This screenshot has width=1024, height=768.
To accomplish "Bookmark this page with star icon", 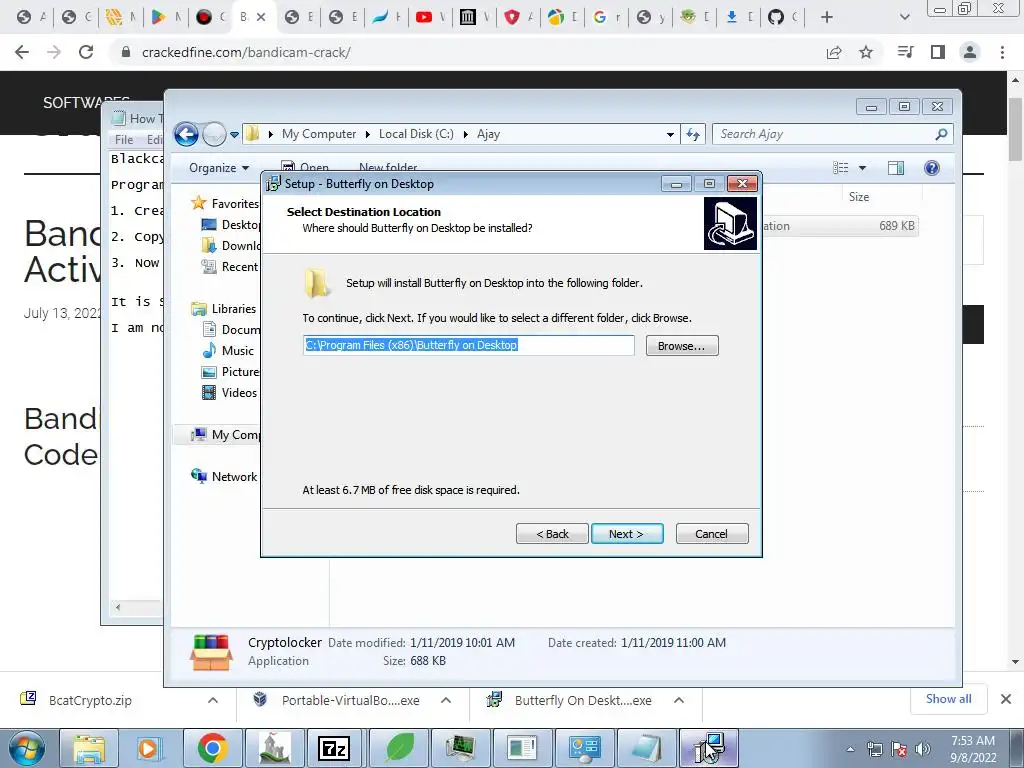I will (x=866, y=52).
